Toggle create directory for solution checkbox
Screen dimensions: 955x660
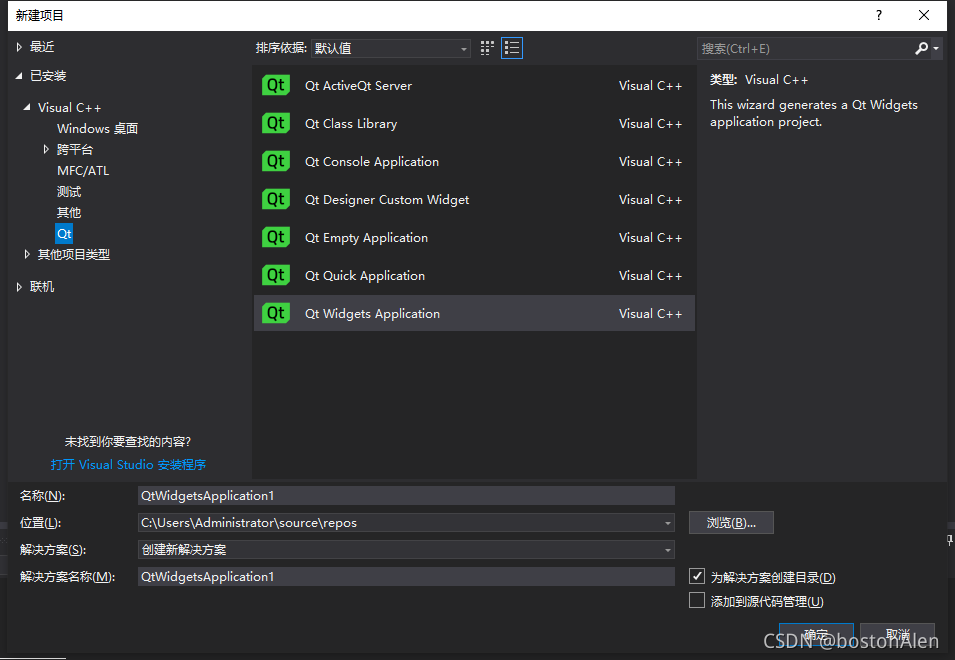click(x=697, y=576)
